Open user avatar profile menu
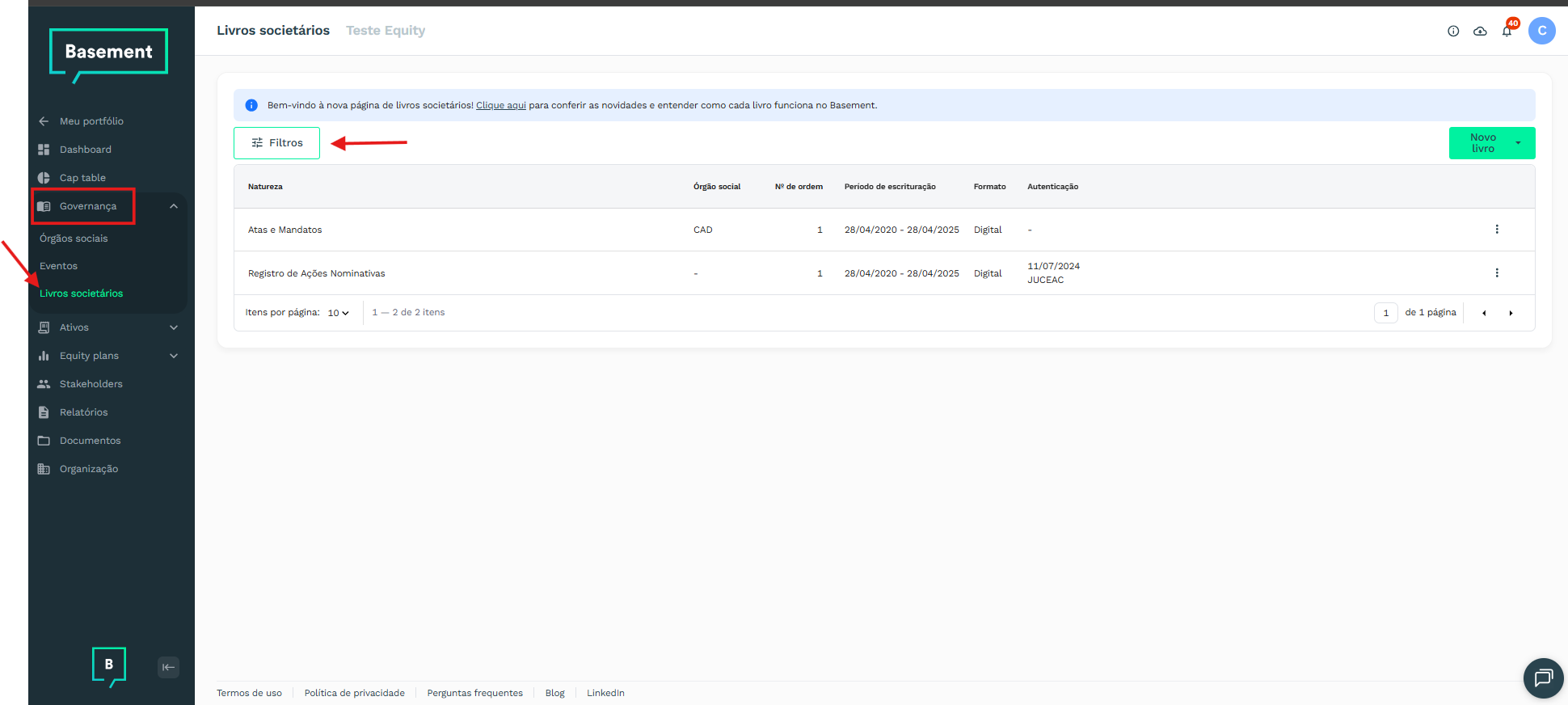 click(x=1541, y=31)
